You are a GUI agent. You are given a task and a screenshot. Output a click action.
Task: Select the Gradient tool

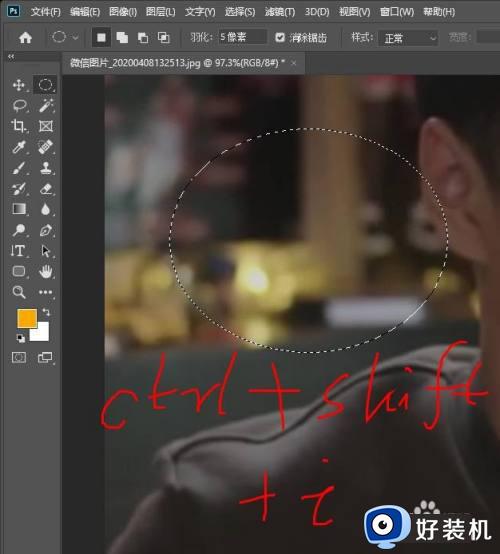19,209
